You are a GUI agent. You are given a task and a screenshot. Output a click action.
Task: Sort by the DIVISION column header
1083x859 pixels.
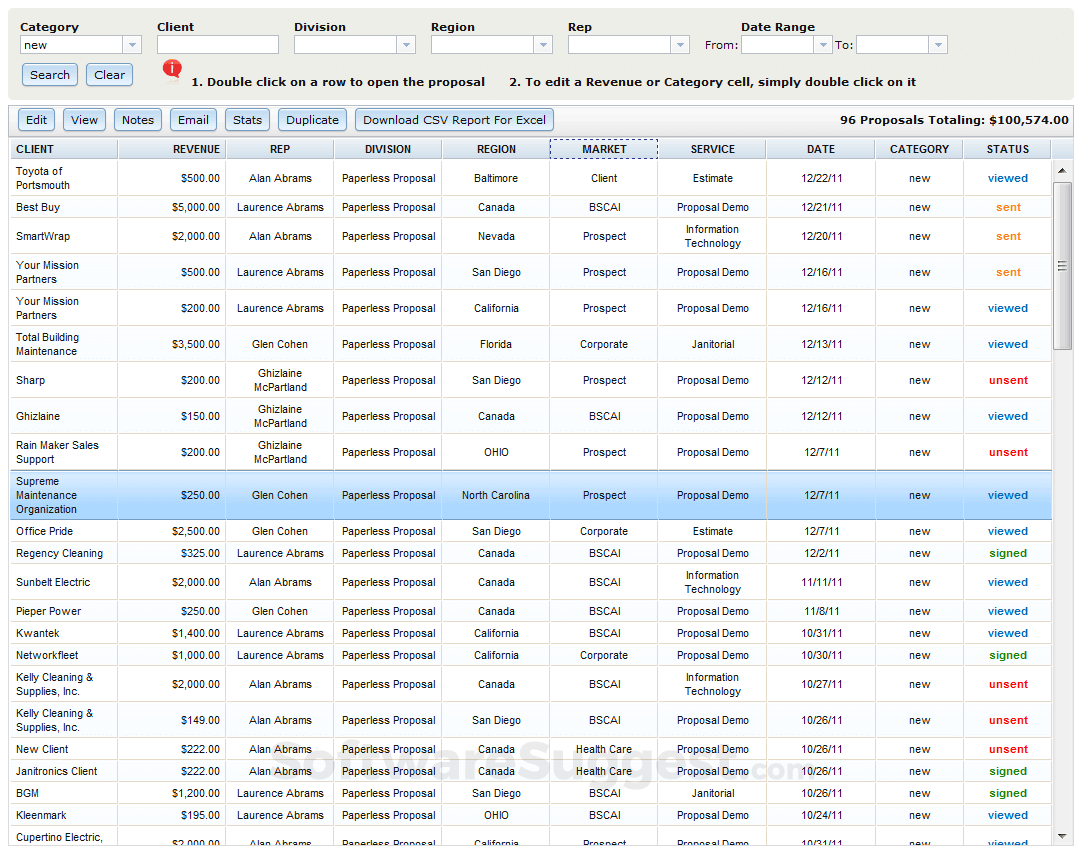click(x=388, y=149)
